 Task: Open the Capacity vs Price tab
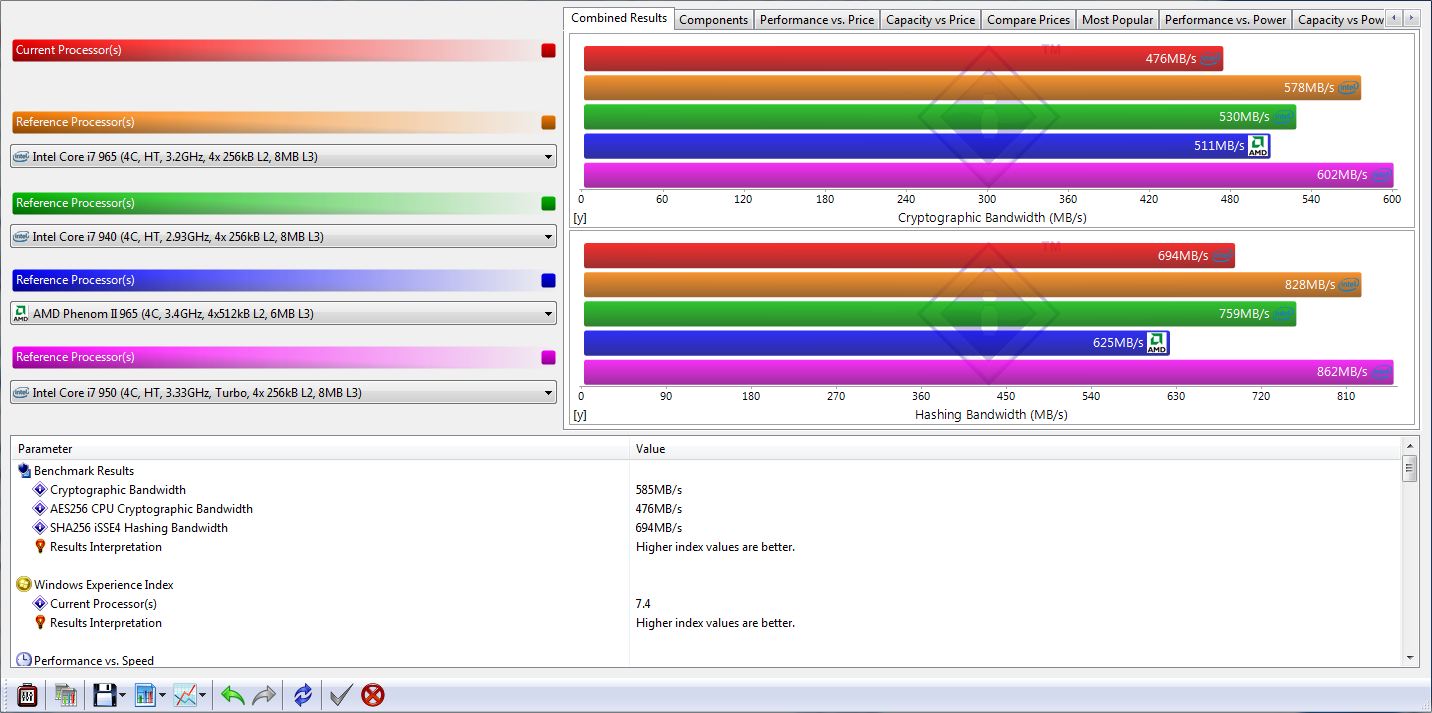(x=931, y=20)
